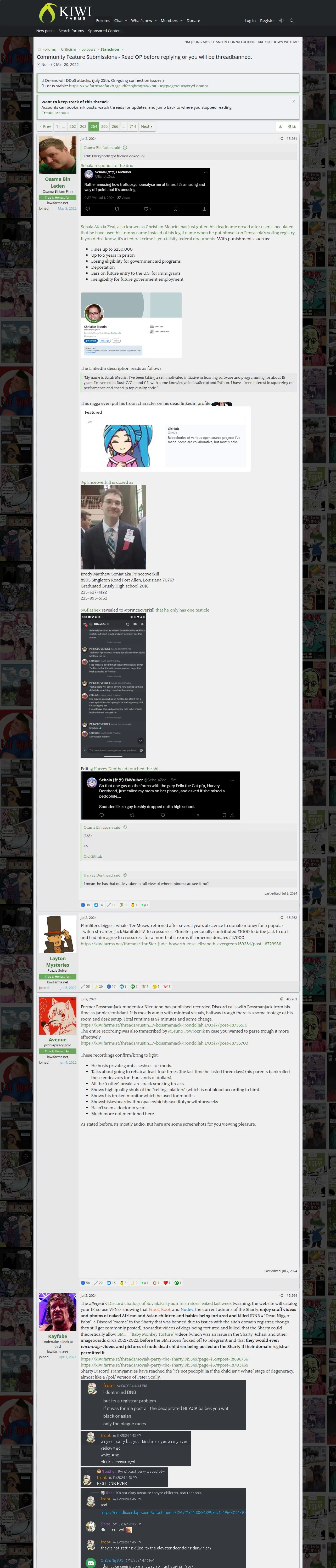The height and width of the screenshot is (1568, 336).
Task: Expand the quote containing 'Old Github'
Action: (125, 827)
